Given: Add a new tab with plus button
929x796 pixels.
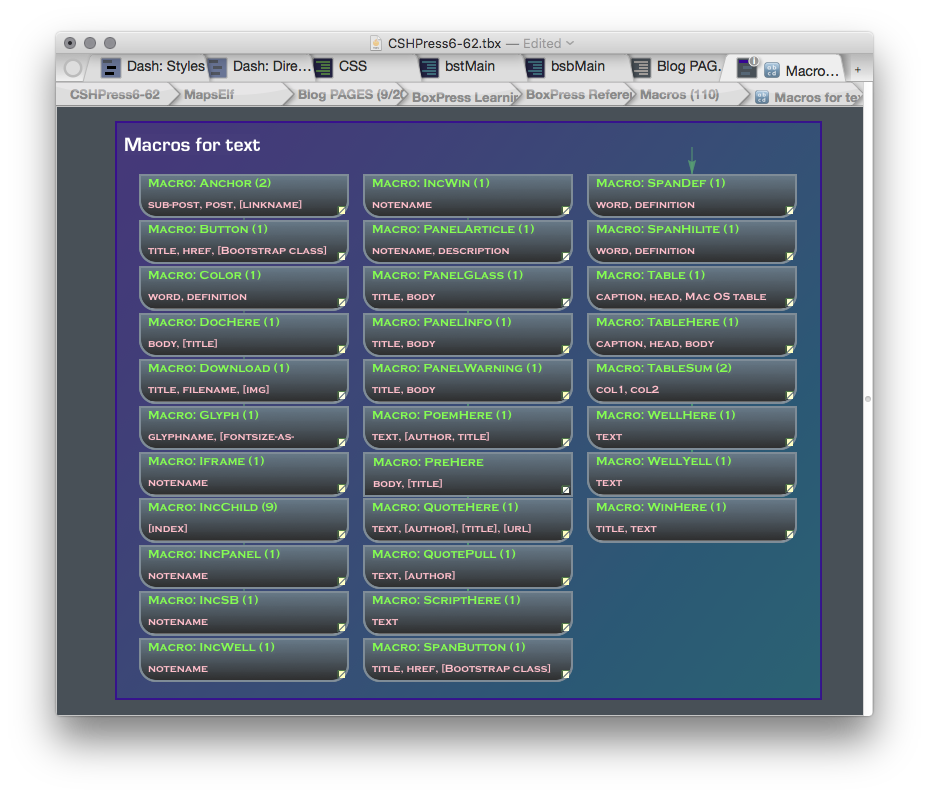Looking at the screenshot, I should tap(857, 70).
